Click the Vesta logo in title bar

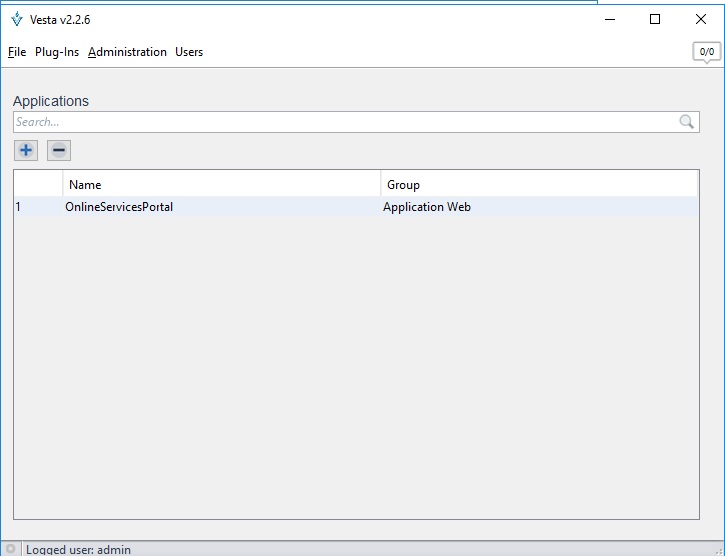16,19
